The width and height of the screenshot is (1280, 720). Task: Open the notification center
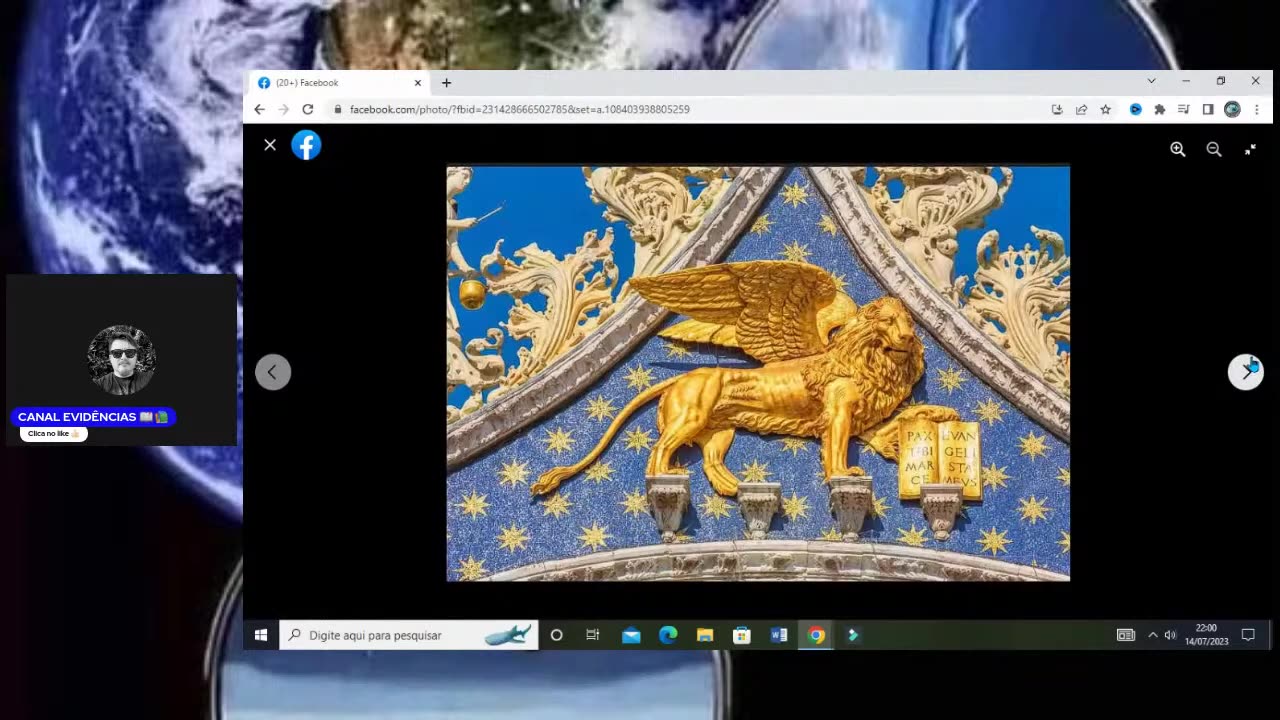pos(1248,635)
